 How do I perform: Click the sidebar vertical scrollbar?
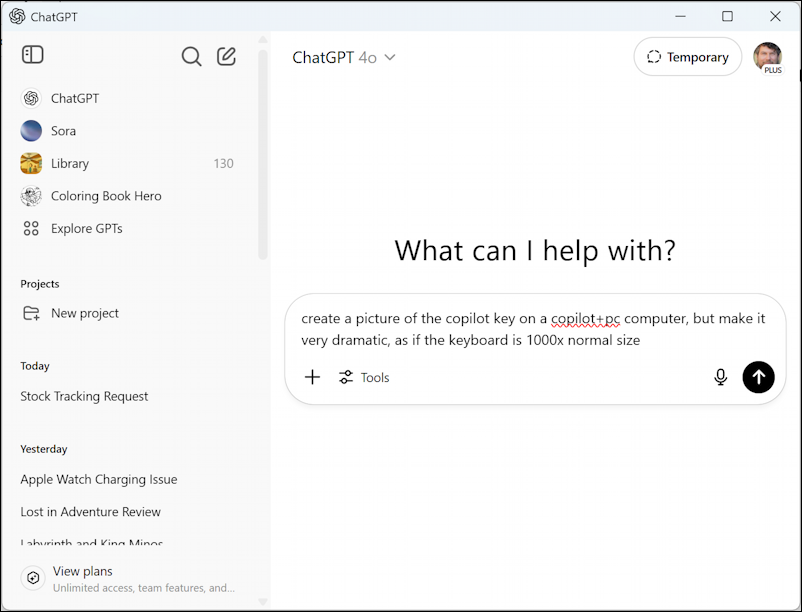pos(263,150)
